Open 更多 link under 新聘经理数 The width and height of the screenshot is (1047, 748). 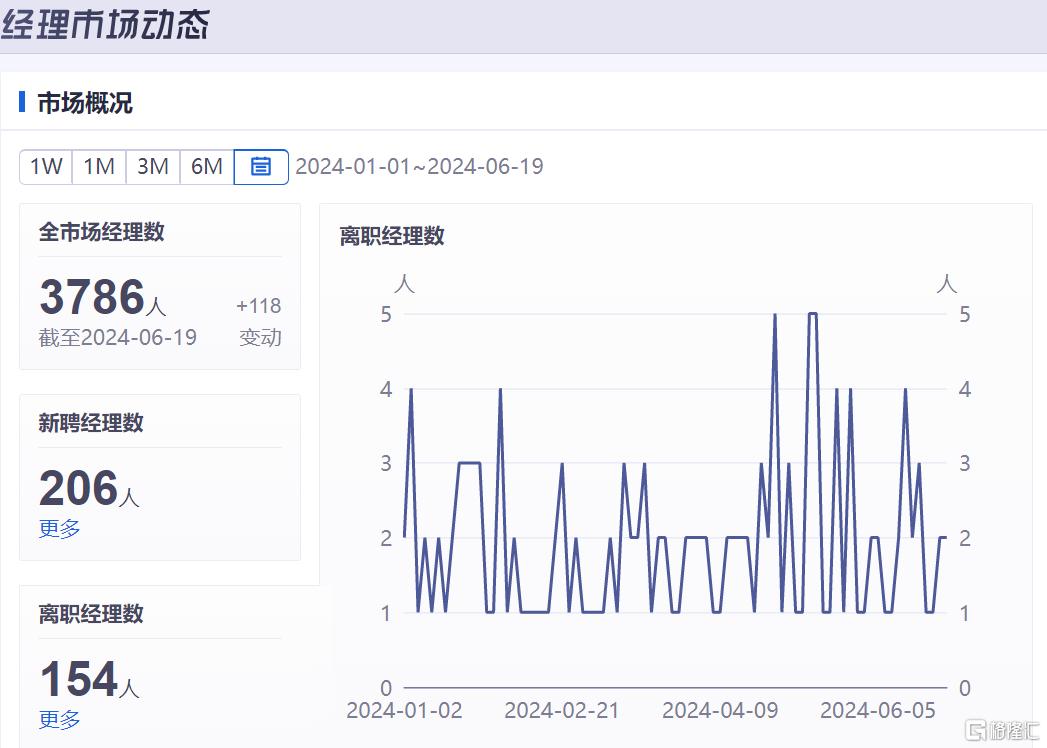(x=59, y=528)
